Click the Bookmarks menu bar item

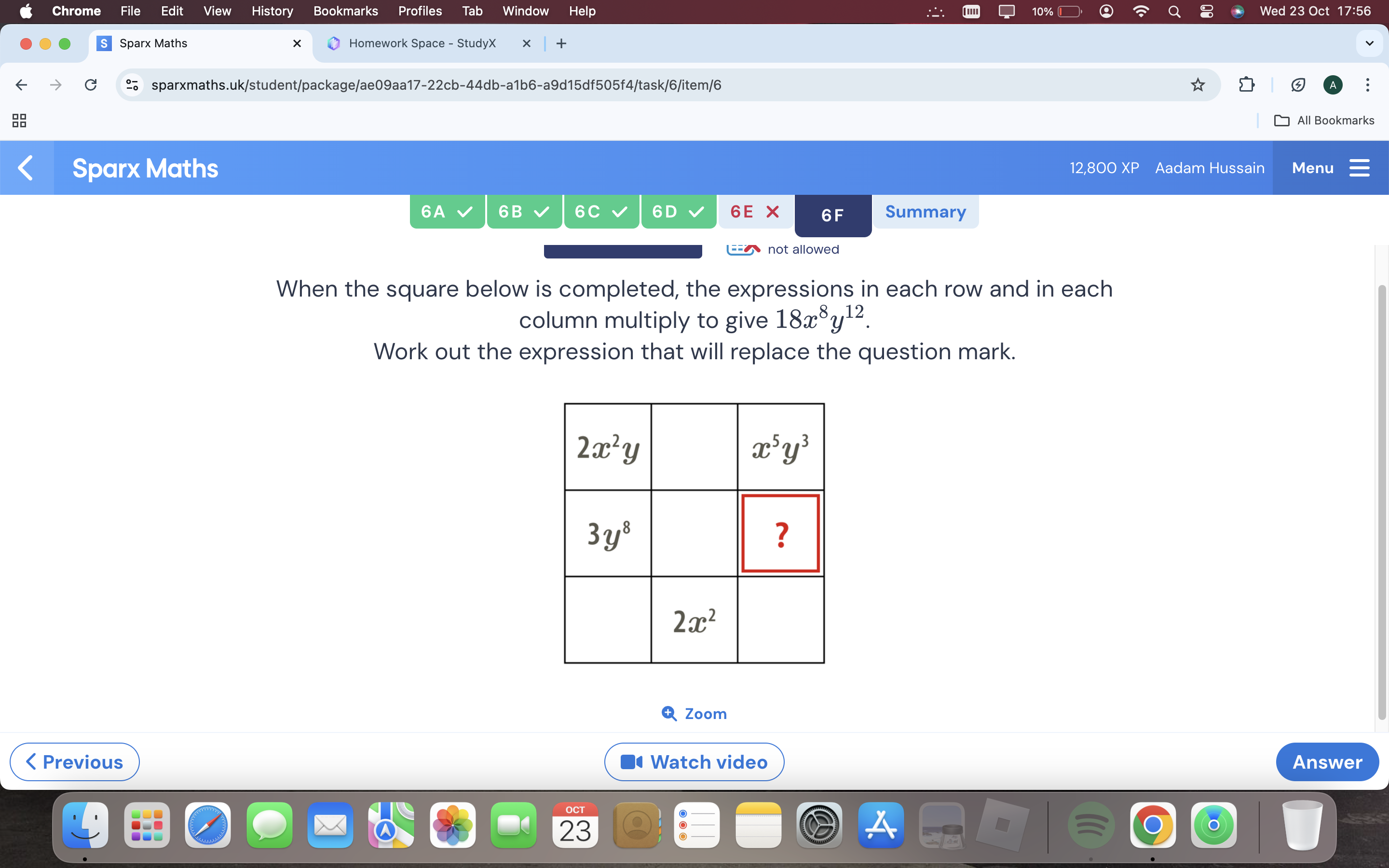pos(344,12)
